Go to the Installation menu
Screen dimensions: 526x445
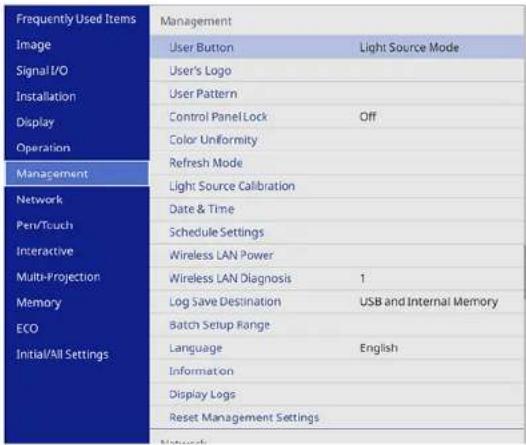point(46,97)
